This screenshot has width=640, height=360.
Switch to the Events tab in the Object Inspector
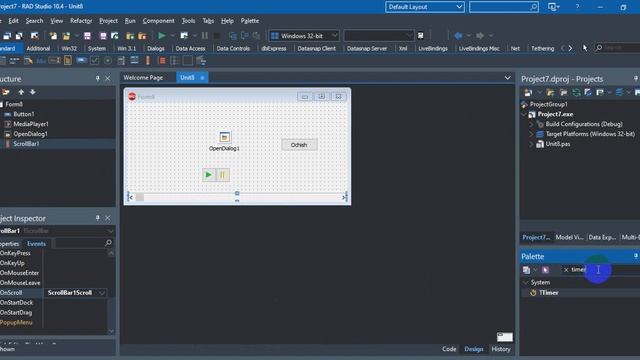tap(36, 244)
